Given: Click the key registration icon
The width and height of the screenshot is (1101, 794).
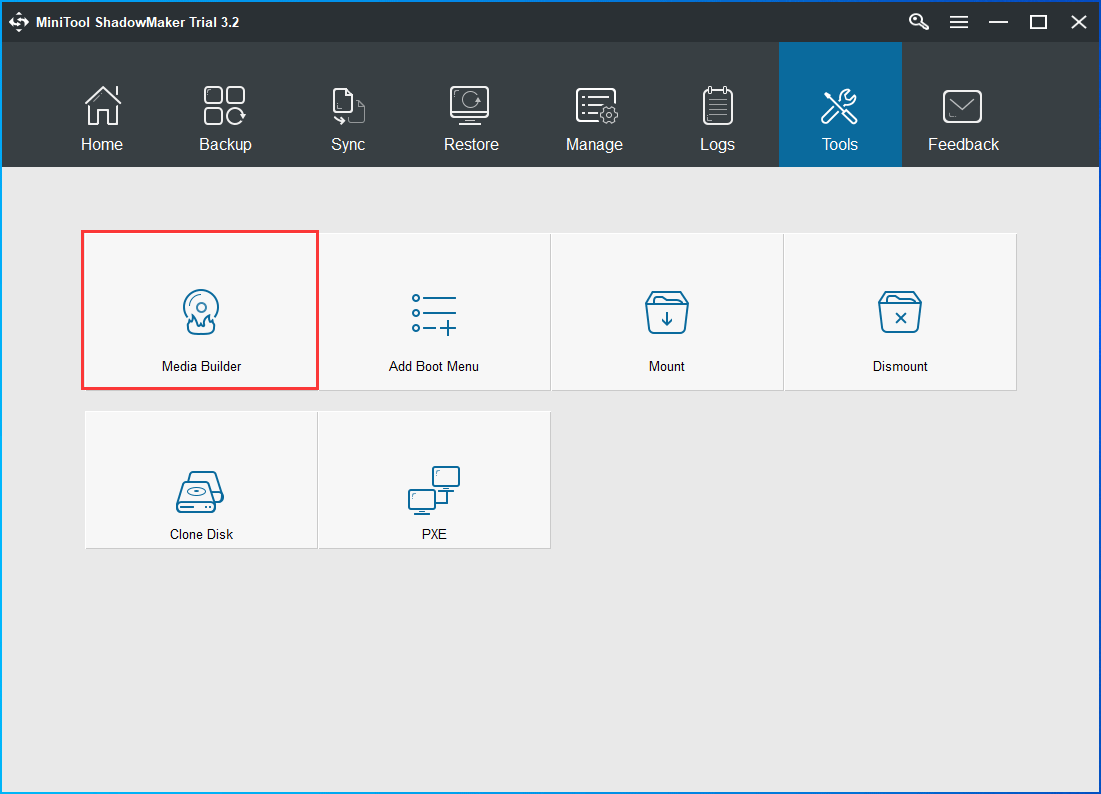Looking at the screenshot, I should point(918,22).
